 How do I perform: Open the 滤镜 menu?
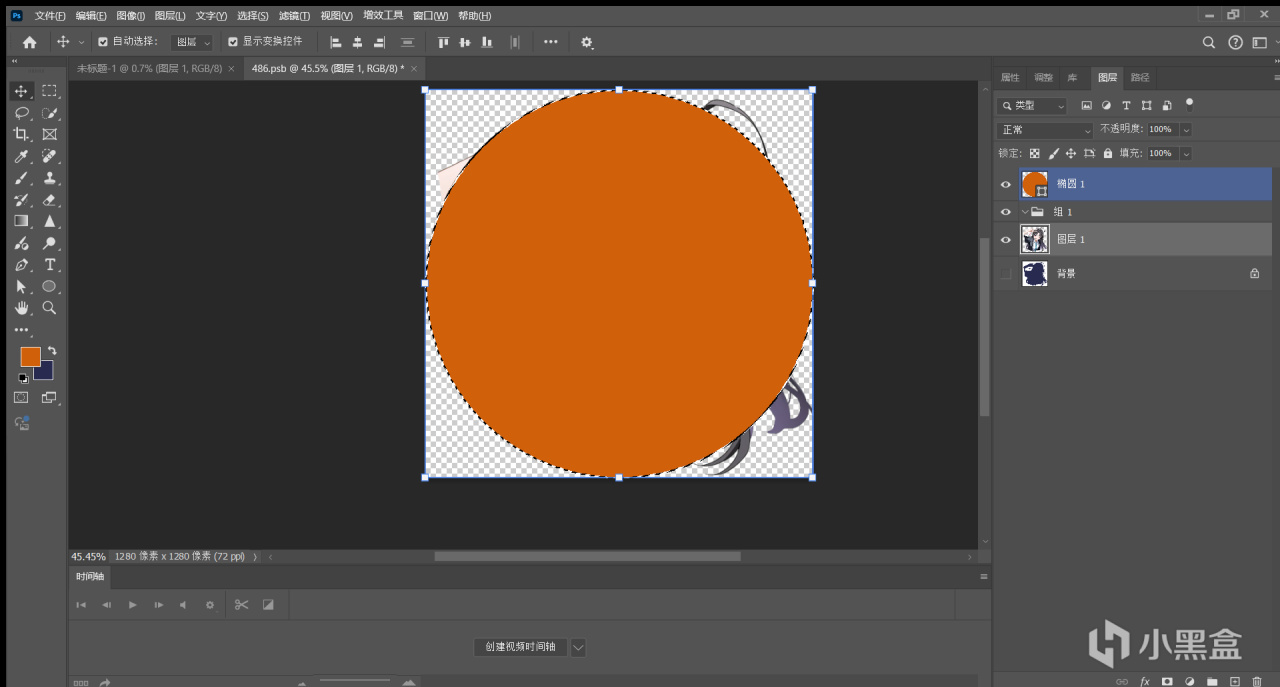[x=295, y=16]
